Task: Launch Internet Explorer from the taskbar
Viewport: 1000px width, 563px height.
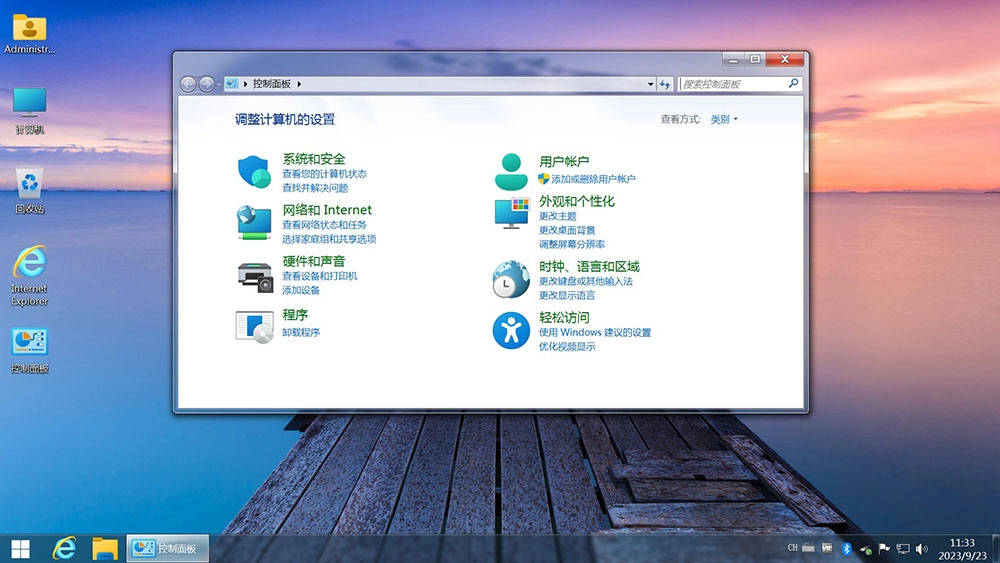Action: (64, 548)
